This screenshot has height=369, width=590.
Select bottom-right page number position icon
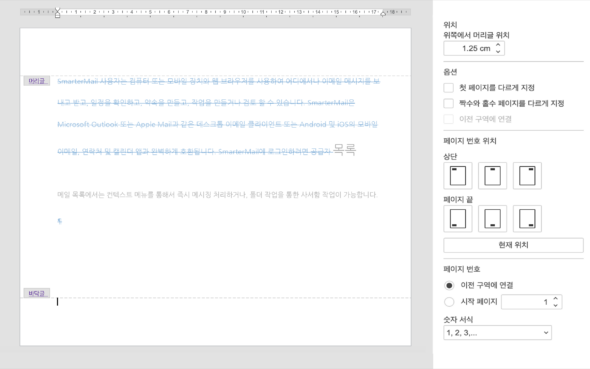[x=527, y=219]
